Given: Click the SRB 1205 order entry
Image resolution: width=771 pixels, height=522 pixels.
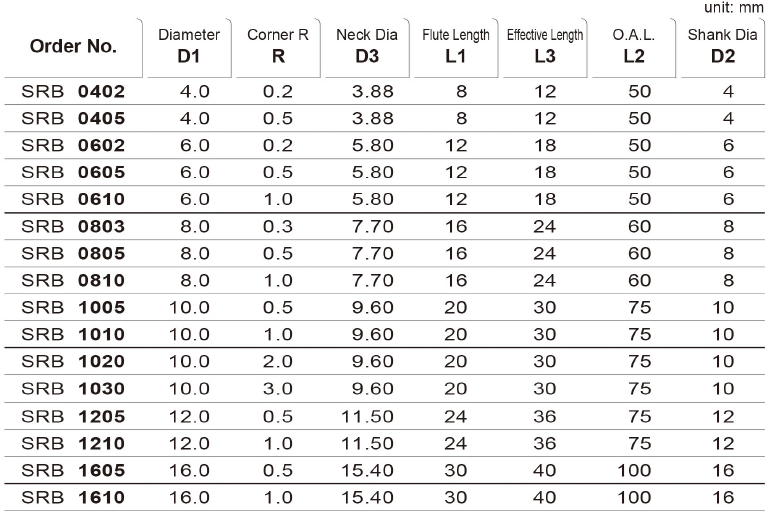Looking at the screenshot, I should [x=73, y=417].
